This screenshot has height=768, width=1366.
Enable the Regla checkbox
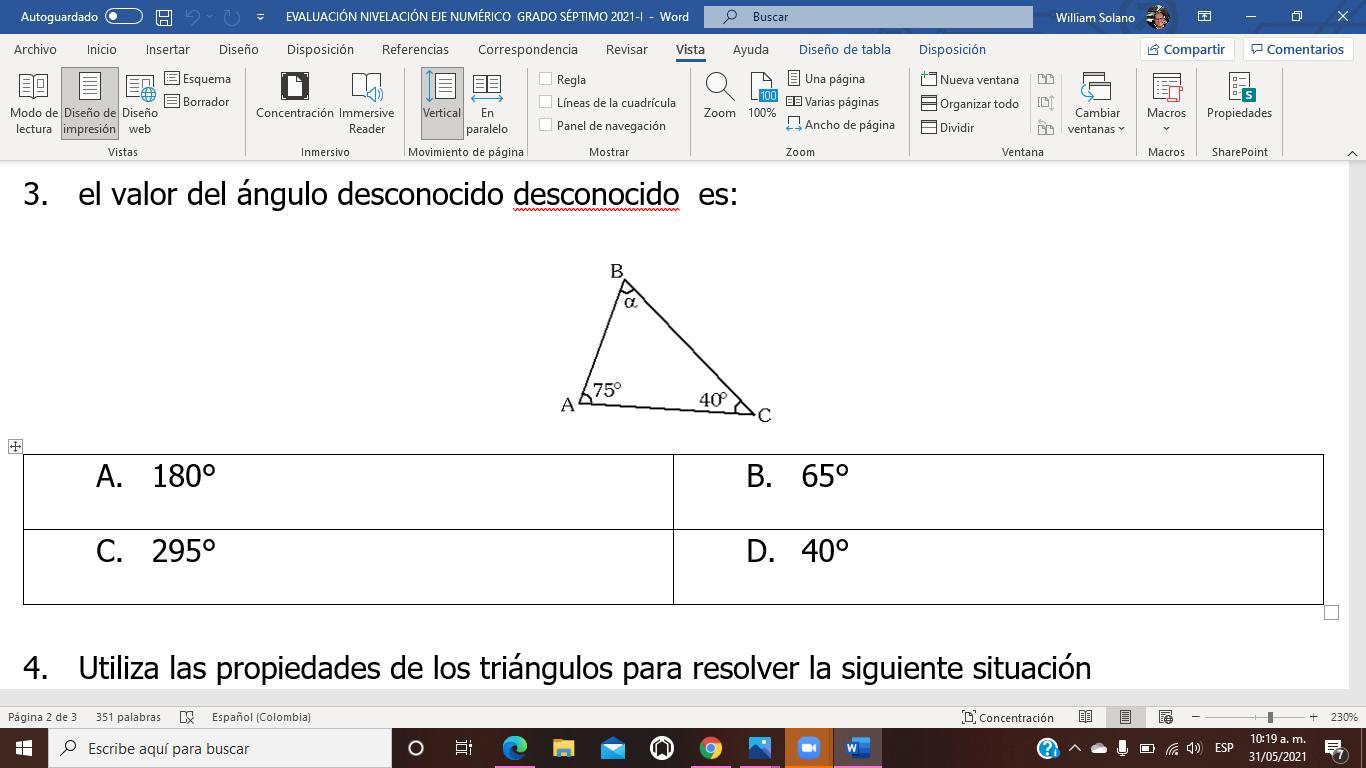[546, 79]
